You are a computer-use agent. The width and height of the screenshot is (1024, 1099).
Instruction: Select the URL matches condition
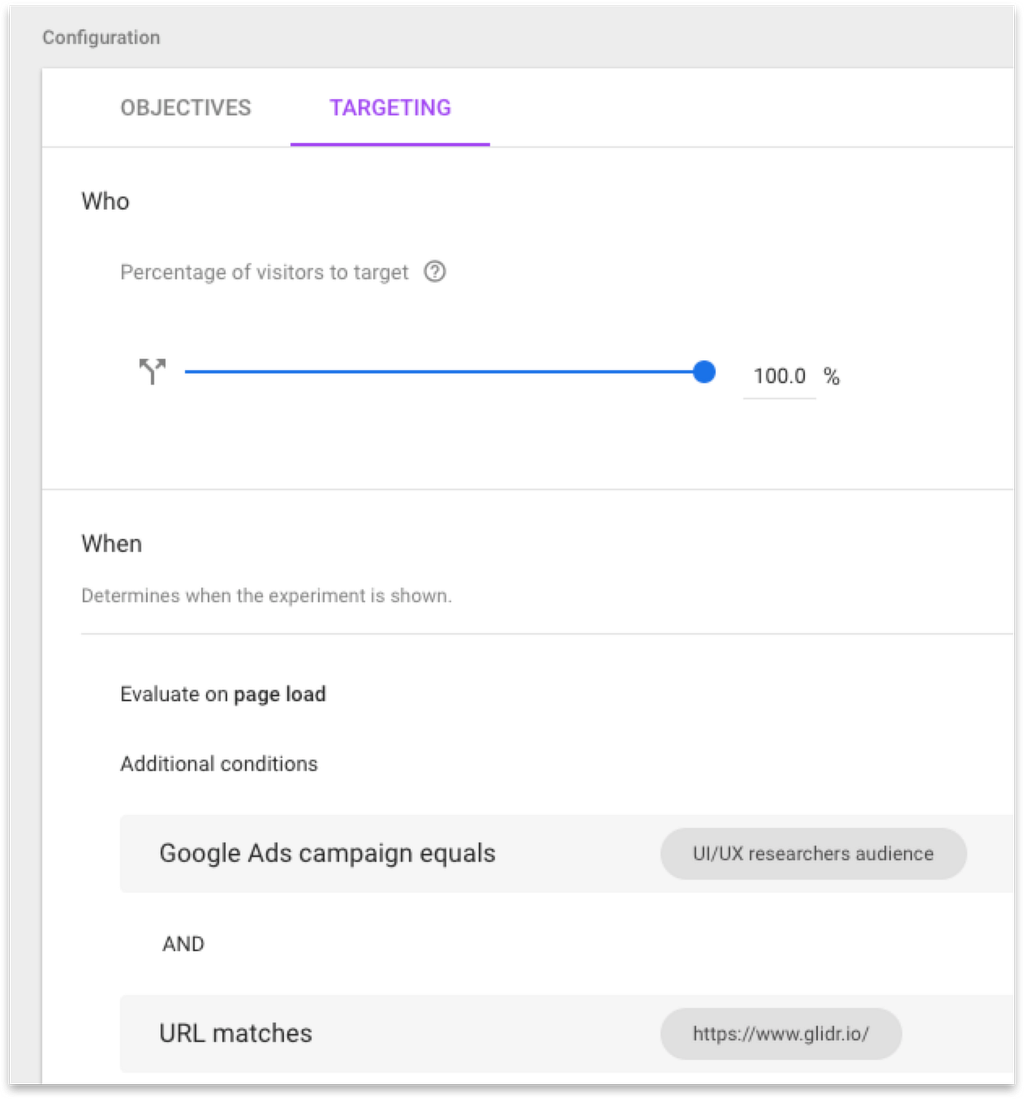click(x=236, y=1034)
